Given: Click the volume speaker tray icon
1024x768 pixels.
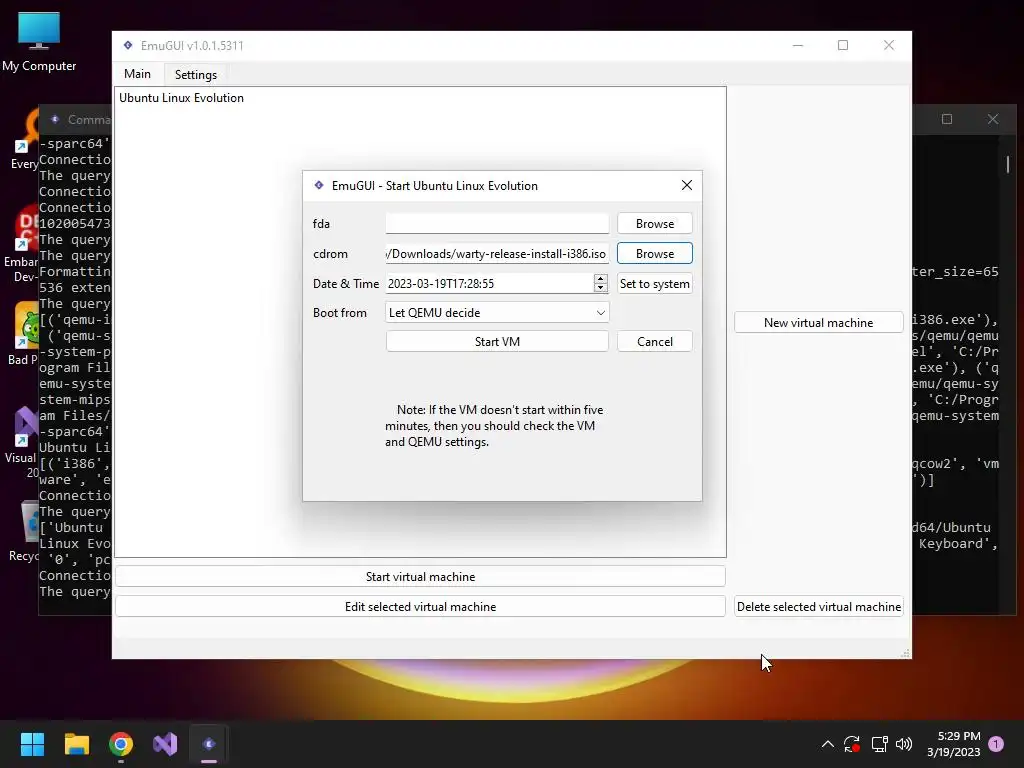Looking at the screenshot, I should pos(904,744).
